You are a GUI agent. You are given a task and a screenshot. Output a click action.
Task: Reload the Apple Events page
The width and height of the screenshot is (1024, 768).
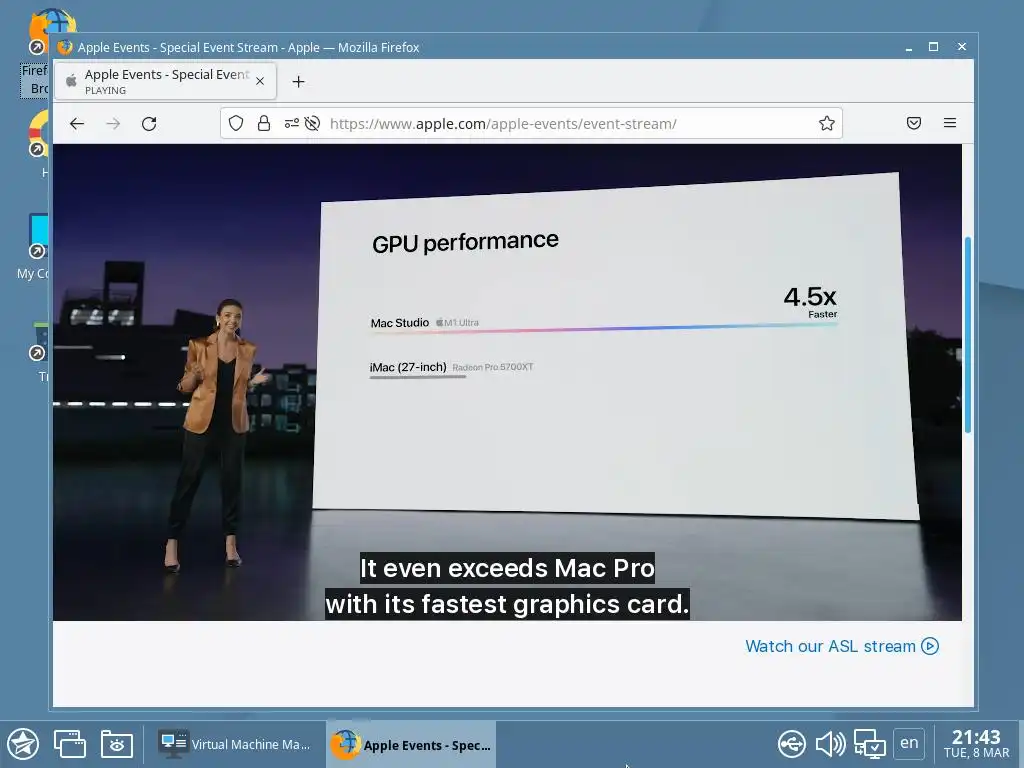pos(149,123)
